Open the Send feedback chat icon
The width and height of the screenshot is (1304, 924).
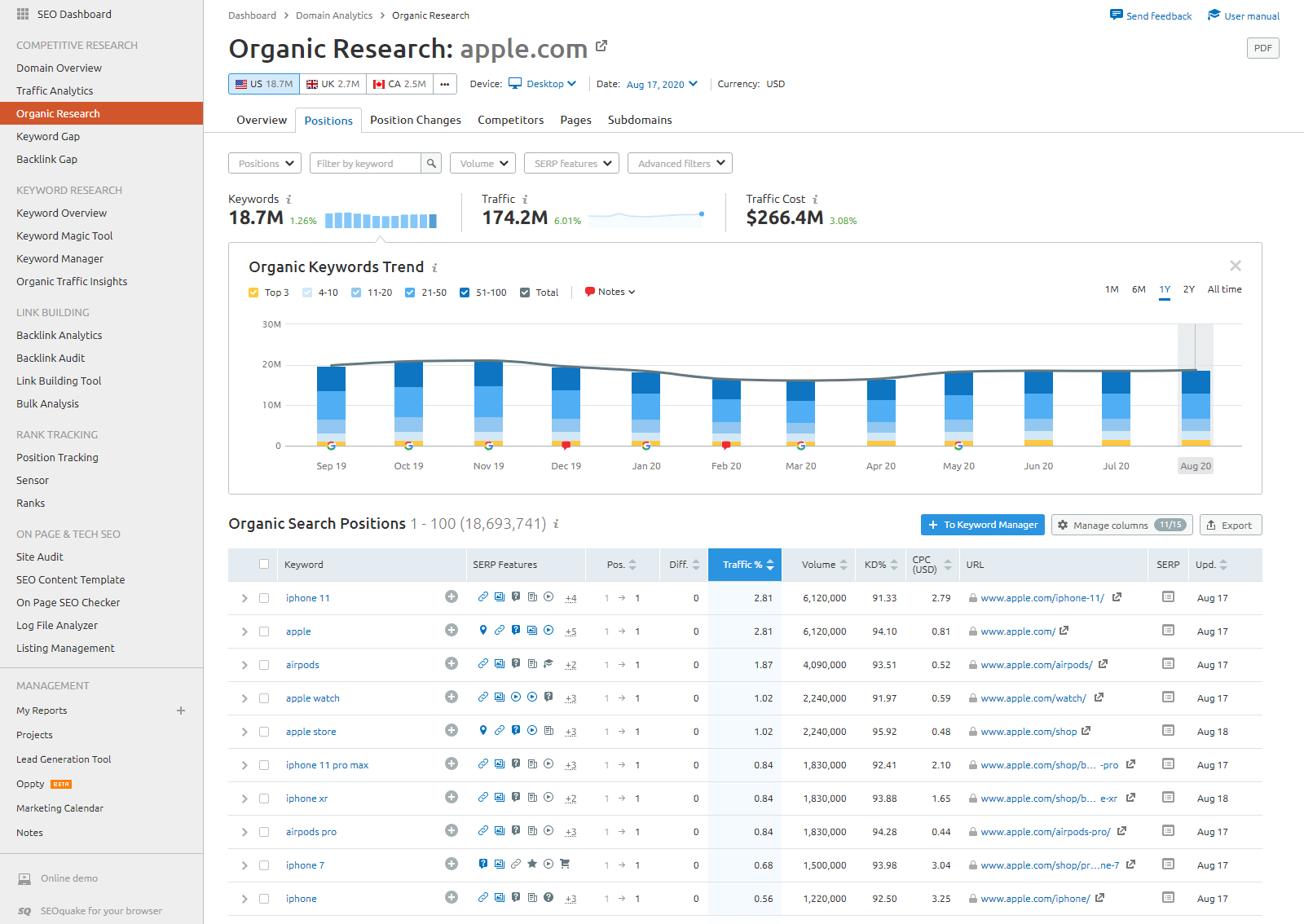tap(1117, 15)
